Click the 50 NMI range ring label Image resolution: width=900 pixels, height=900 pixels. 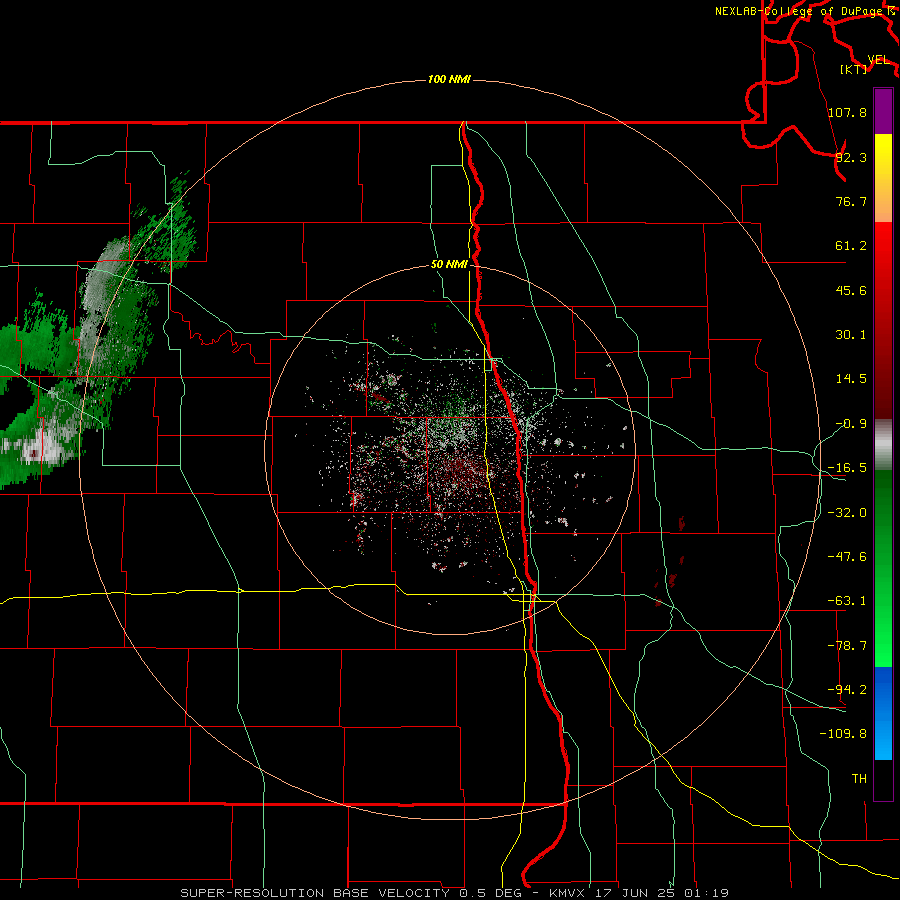(449, 265)
